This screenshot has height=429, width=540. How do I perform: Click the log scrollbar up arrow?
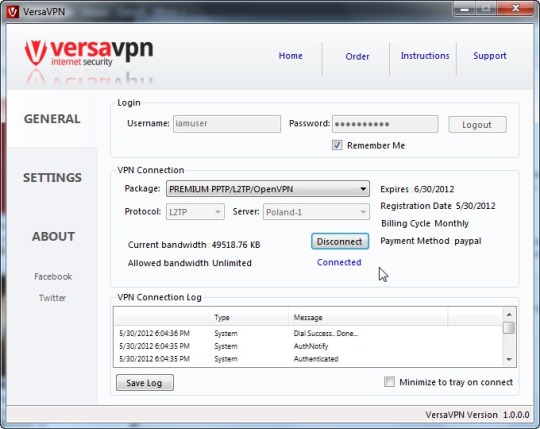pos(509,314)
